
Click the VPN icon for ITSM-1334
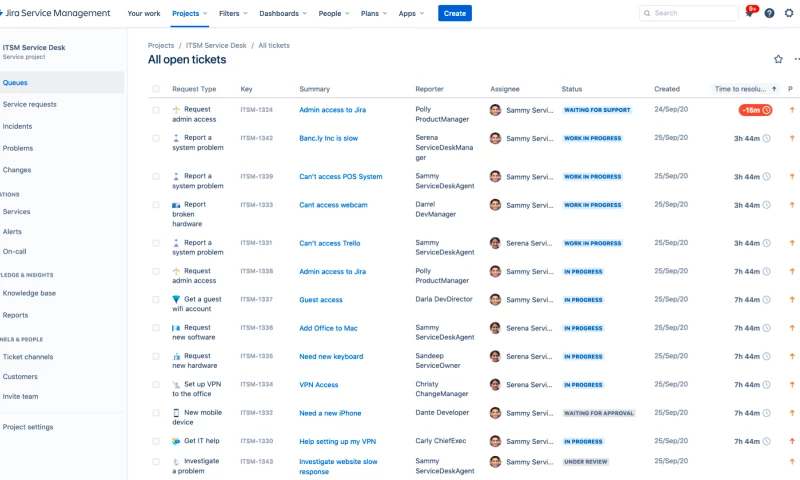[x=176, y=385]
